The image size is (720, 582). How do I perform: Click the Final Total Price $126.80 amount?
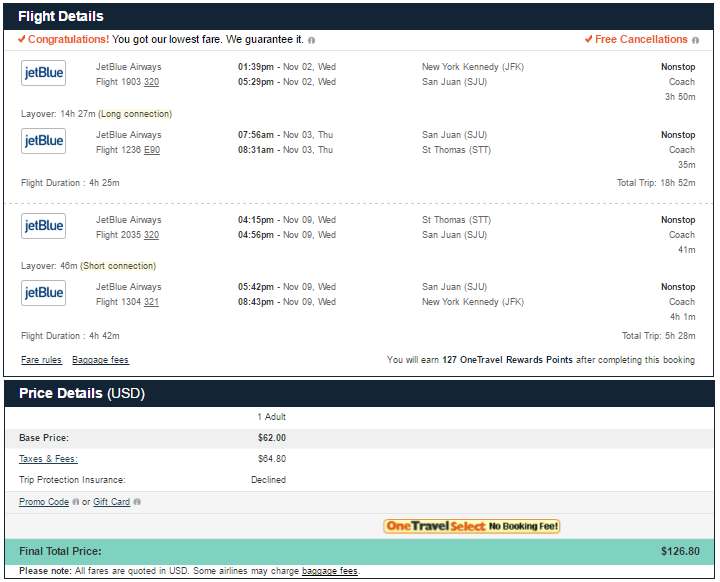tap(680, 551)
